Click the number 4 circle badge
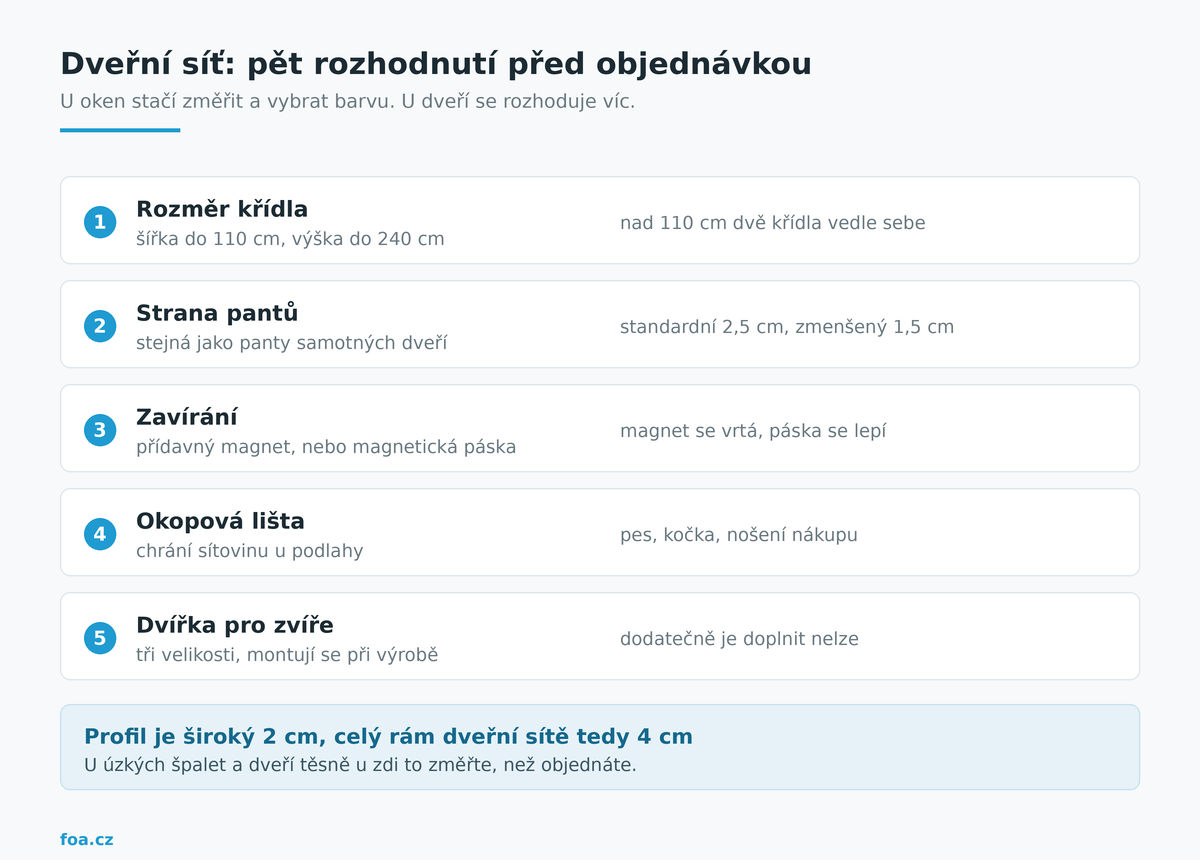 pyautogui.click(x=100, y=534)
